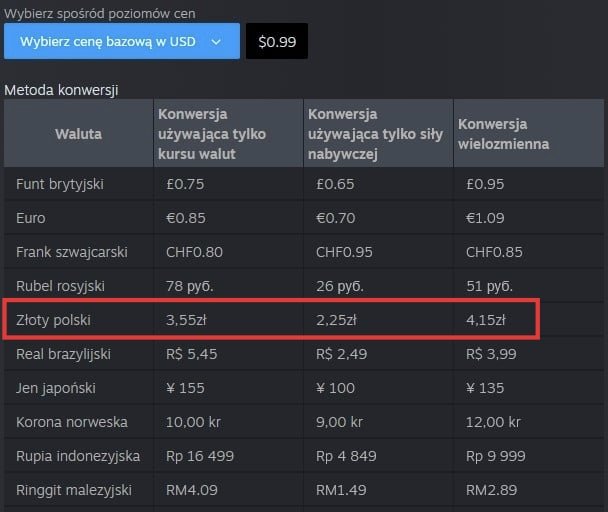Click the ¥ 135 value
Image resolution: width=608 pixels, height=512 pixels.
(485, 388)
